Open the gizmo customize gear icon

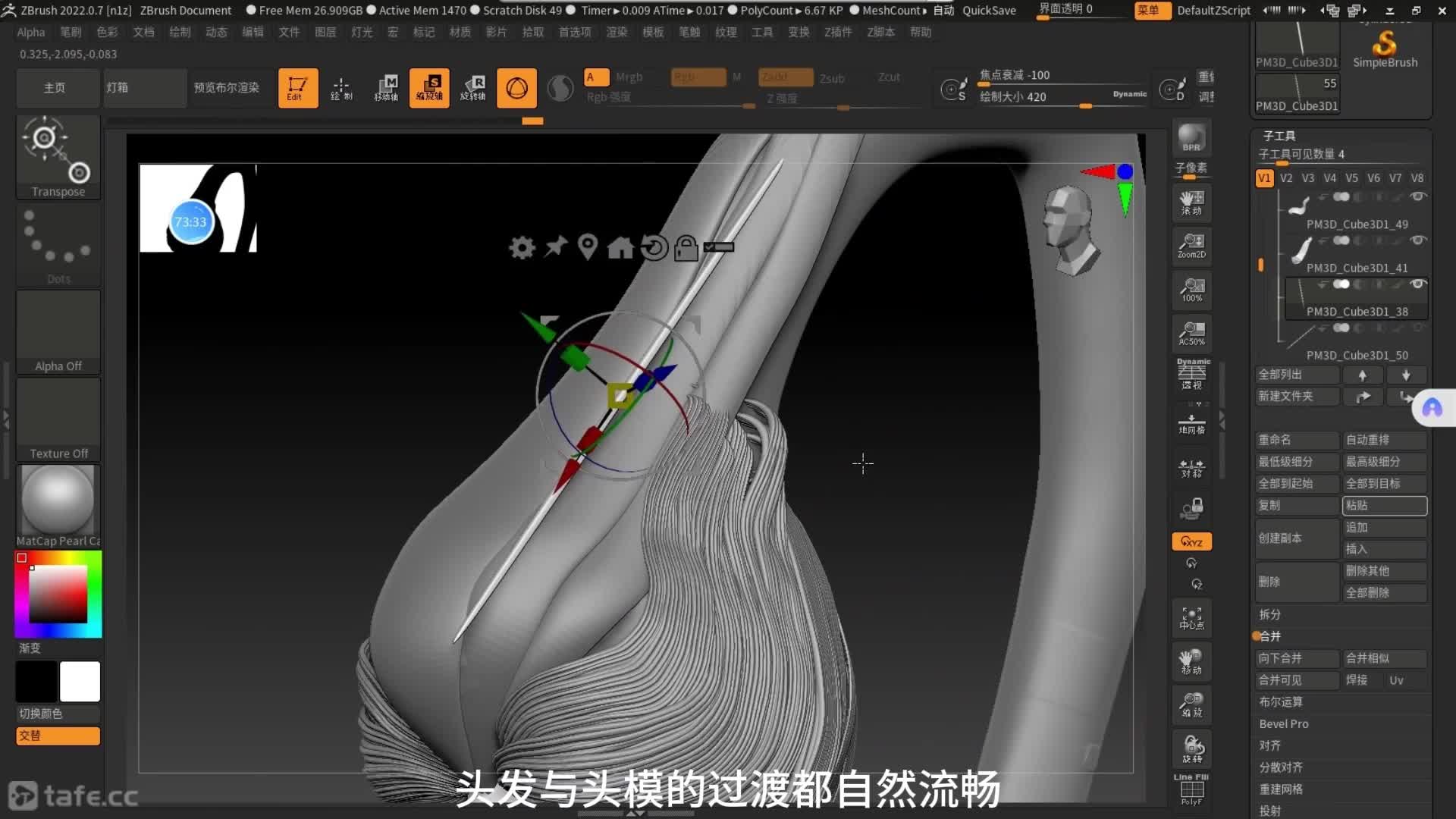[x=522, y=248]
